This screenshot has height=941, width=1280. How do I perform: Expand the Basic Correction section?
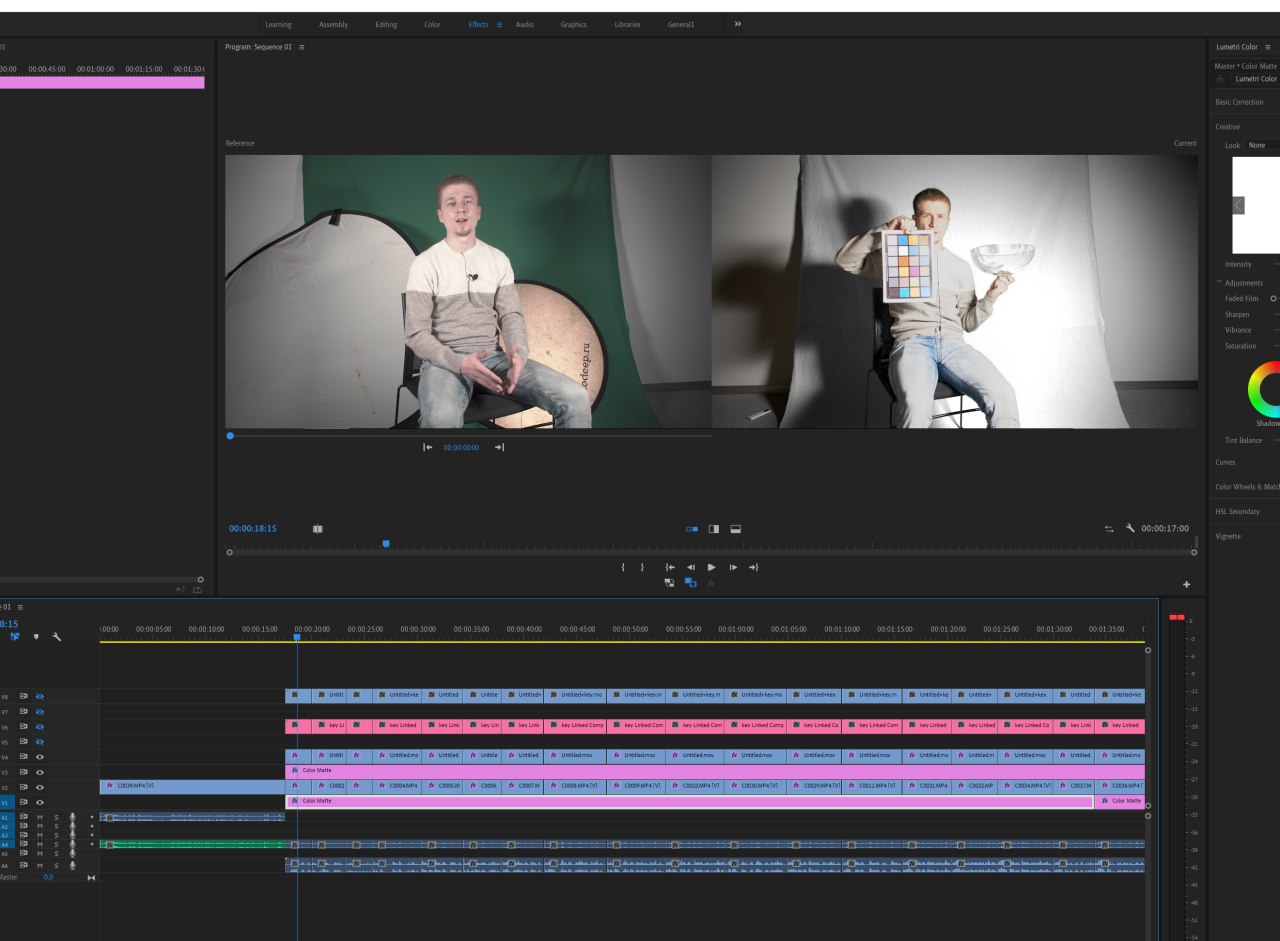(1239, 102)
